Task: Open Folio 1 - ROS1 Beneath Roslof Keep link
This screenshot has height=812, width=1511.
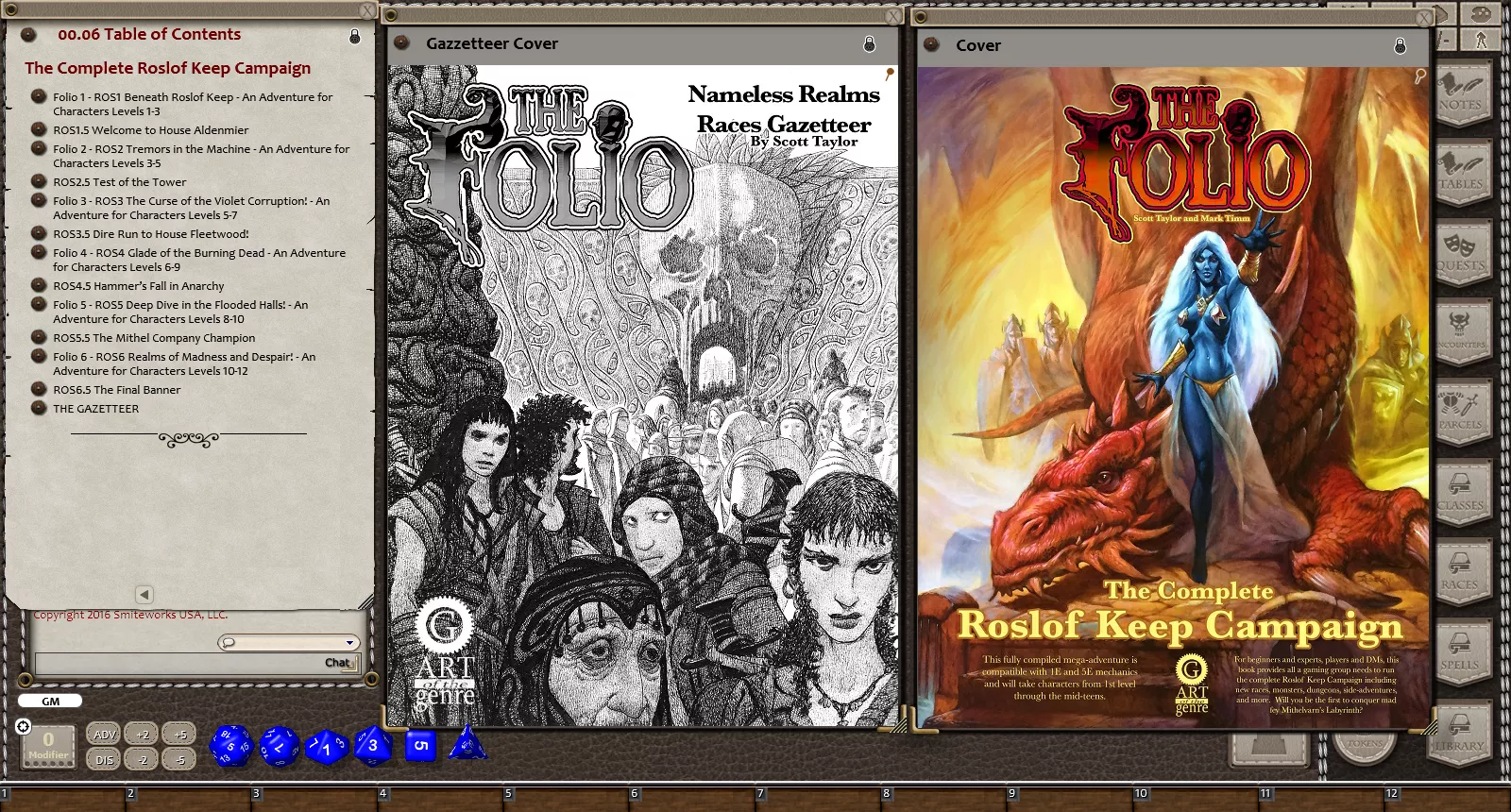Action: click(193, 104)
